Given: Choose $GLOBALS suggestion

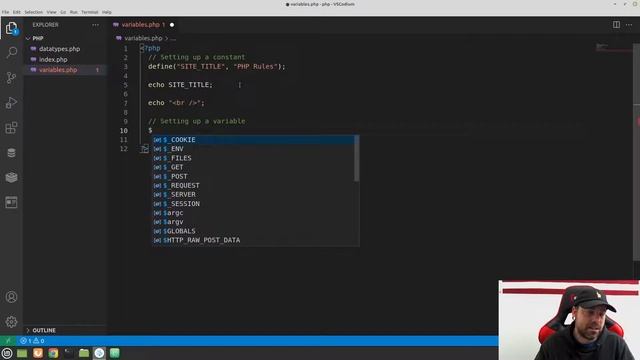Looking at the screenshot, I should [253, 231].
